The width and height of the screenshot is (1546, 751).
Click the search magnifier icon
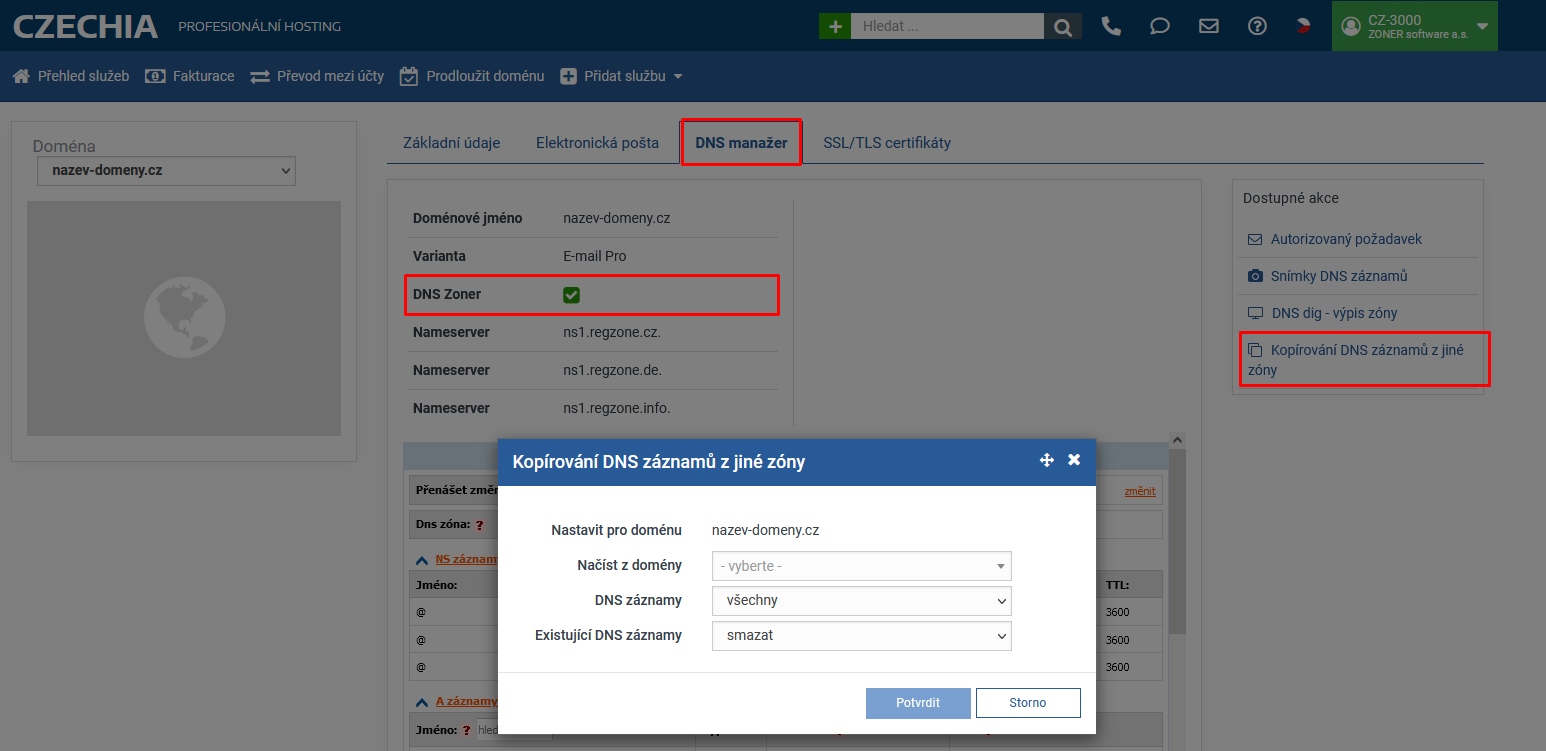click(x=1062, y=26)
